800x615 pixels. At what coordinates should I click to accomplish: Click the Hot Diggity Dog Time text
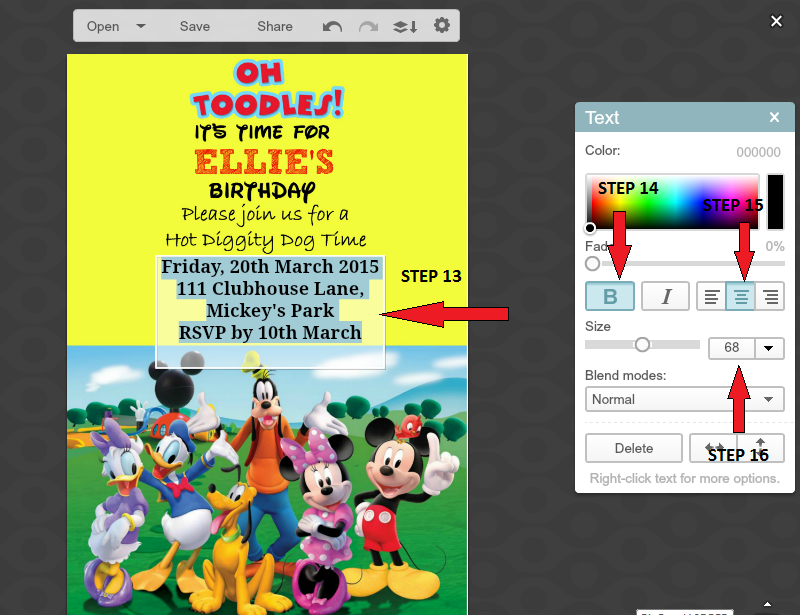(265, 240)
